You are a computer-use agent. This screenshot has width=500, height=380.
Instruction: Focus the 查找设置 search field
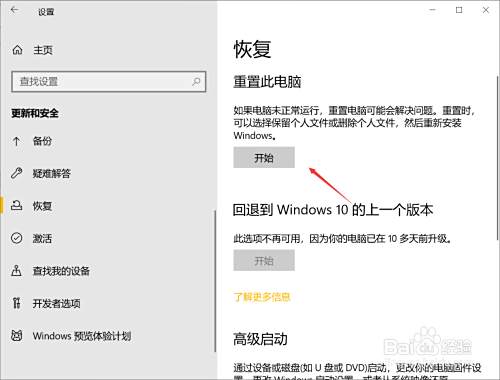tap(109, 81)
